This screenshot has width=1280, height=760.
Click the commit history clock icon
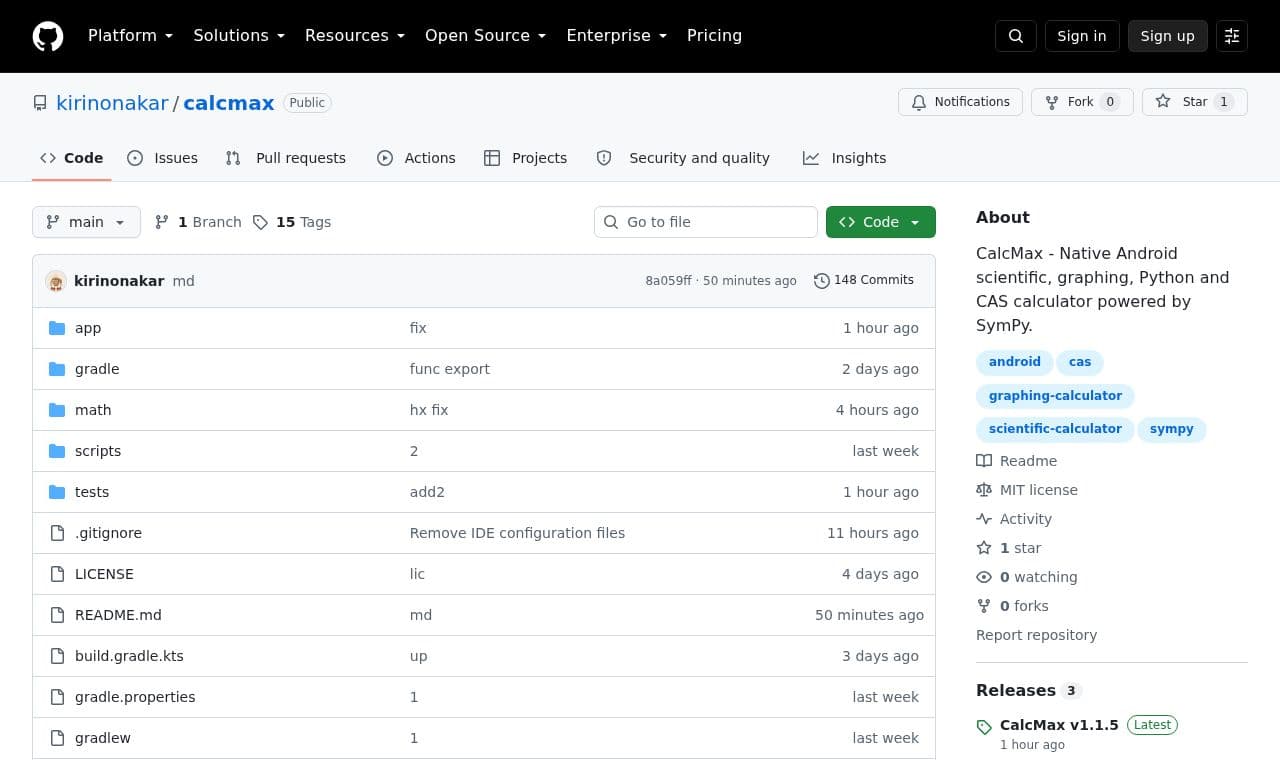[x=822, y=281]
